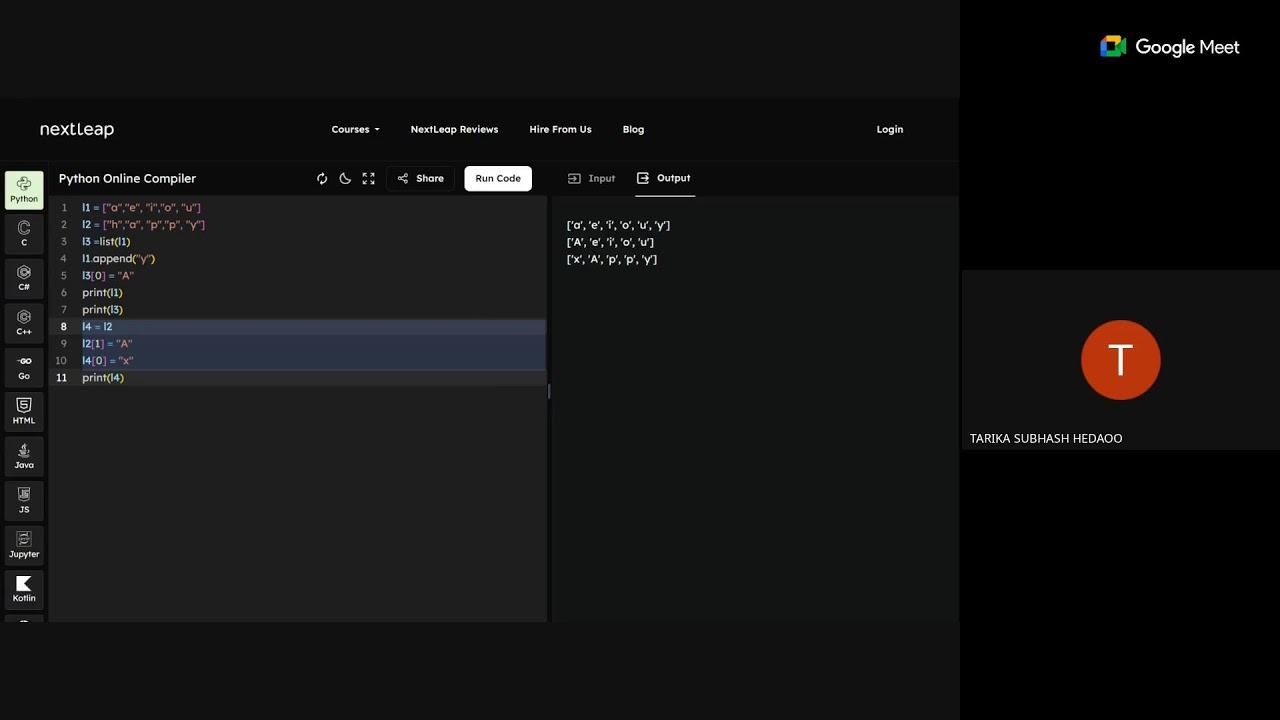Select JS language in sidebar
Viewport: 1280px width, 720px height.
coord(24,500)
